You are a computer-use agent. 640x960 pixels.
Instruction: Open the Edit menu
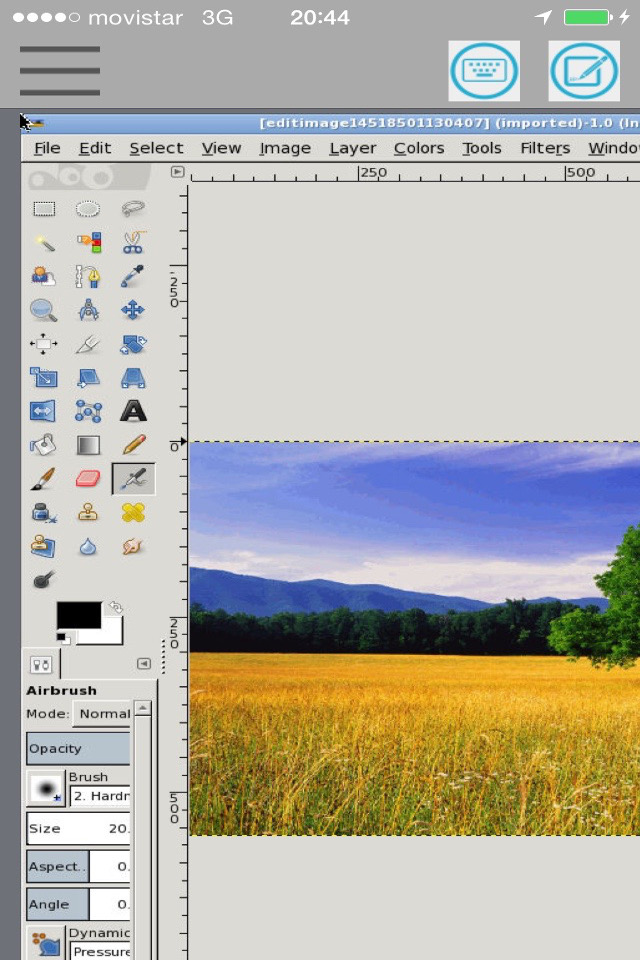95,148
